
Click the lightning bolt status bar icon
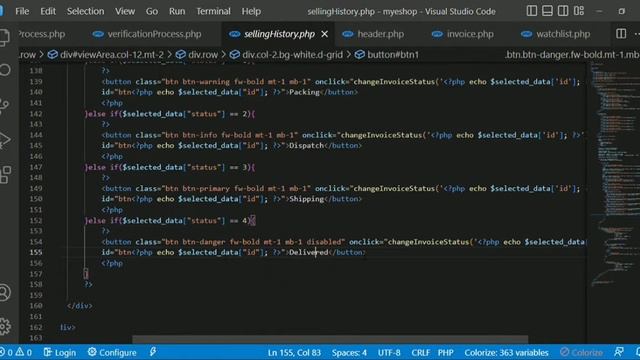[x=153, y=352]
